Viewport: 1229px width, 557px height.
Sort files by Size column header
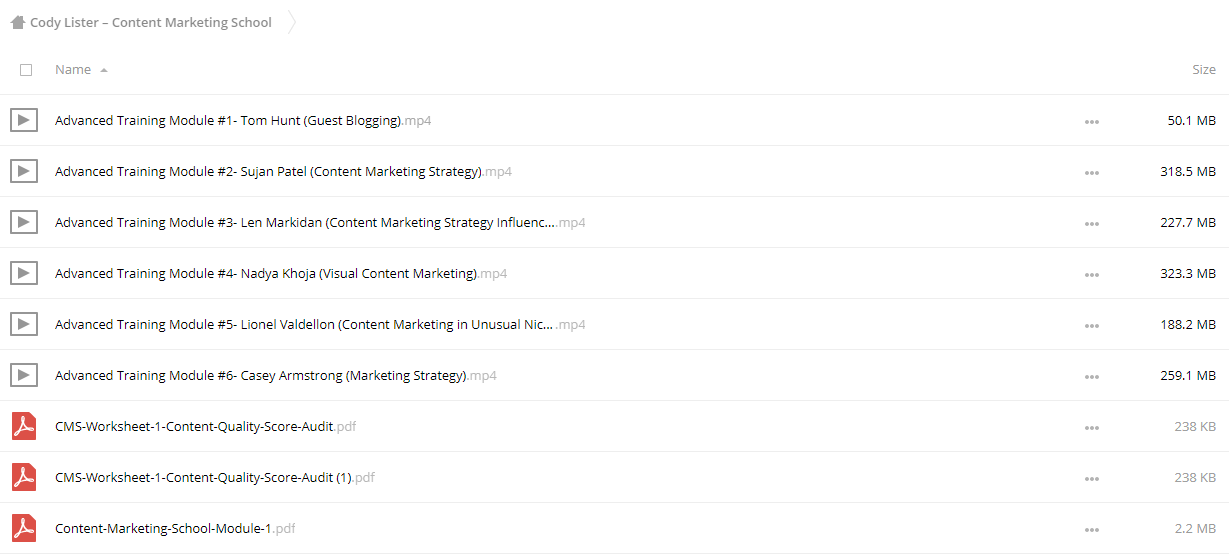tap(1204, 70)
